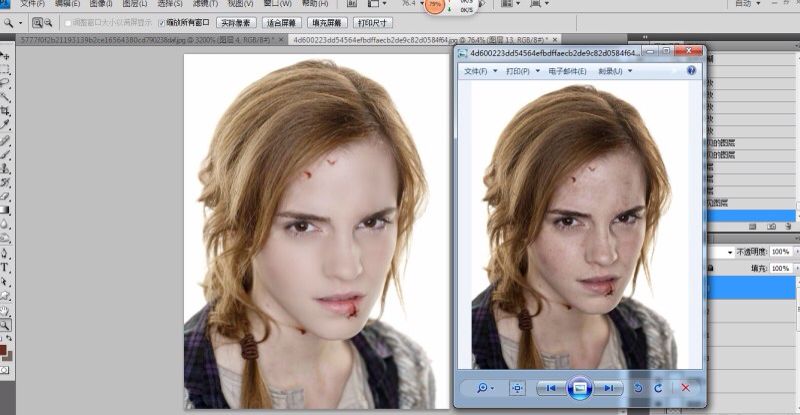
Task: Select the Shape tool
Action: coord(5,295)
